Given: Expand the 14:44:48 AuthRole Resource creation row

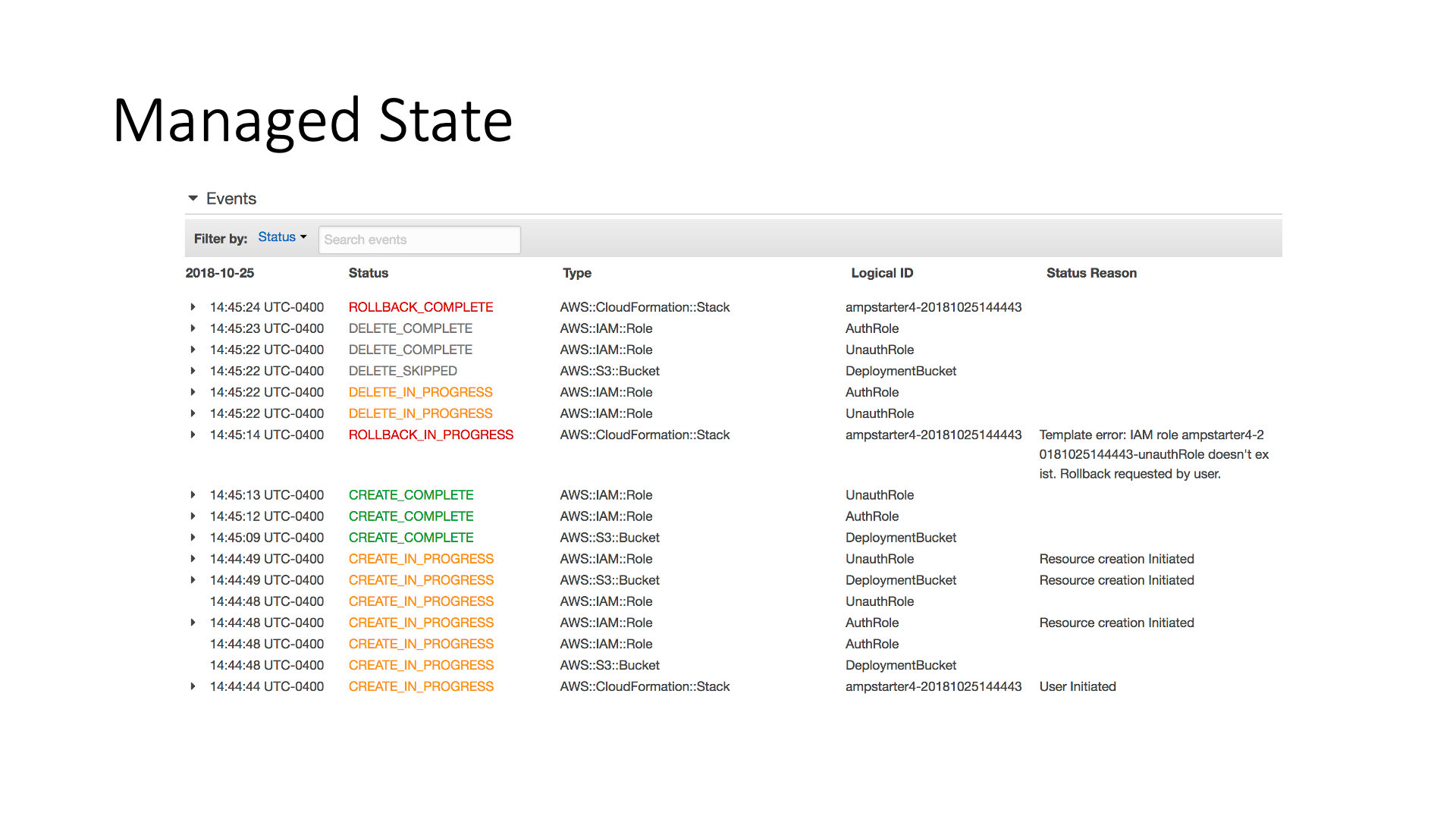Looking at the screenshot, I should pos(193,623).
